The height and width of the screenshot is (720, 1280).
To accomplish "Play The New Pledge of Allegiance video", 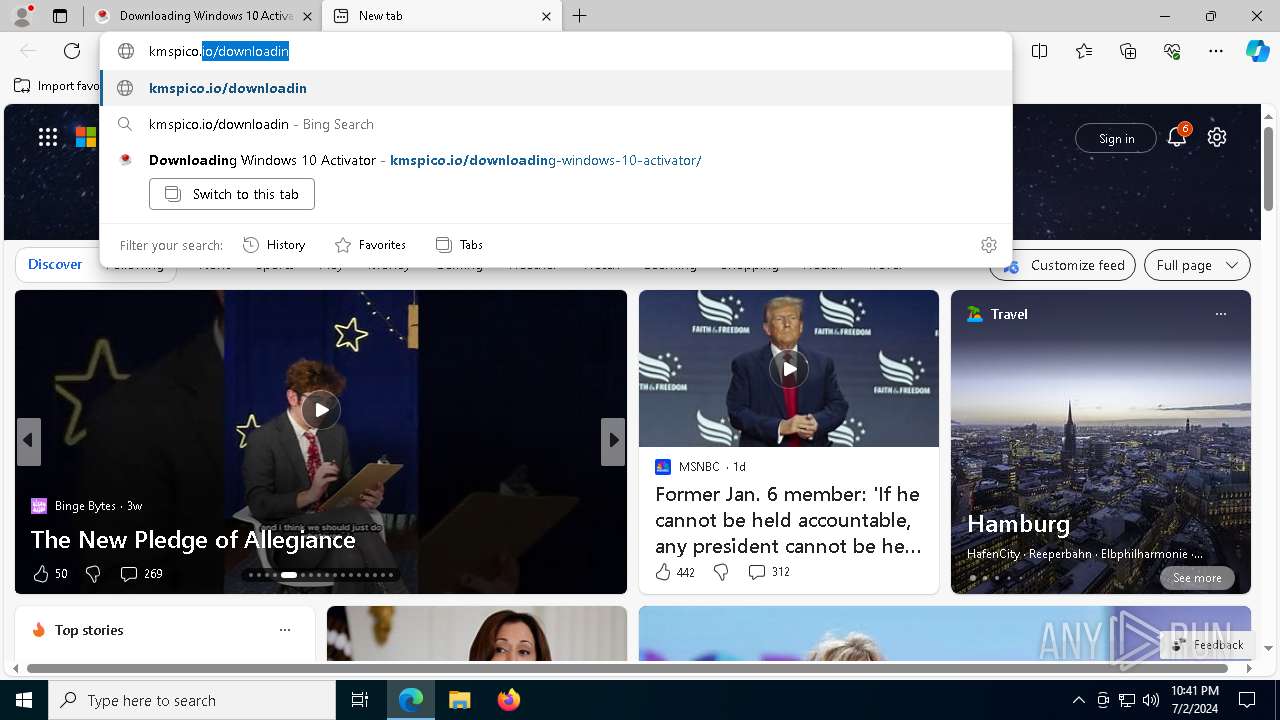I will (321, 410).
